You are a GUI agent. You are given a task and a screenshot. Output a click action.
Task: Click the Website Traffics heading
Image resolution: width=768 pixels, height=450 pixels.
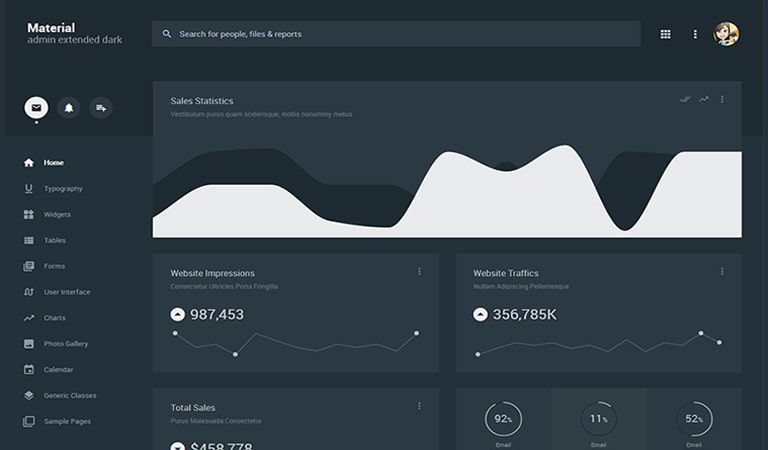point(506,273)
